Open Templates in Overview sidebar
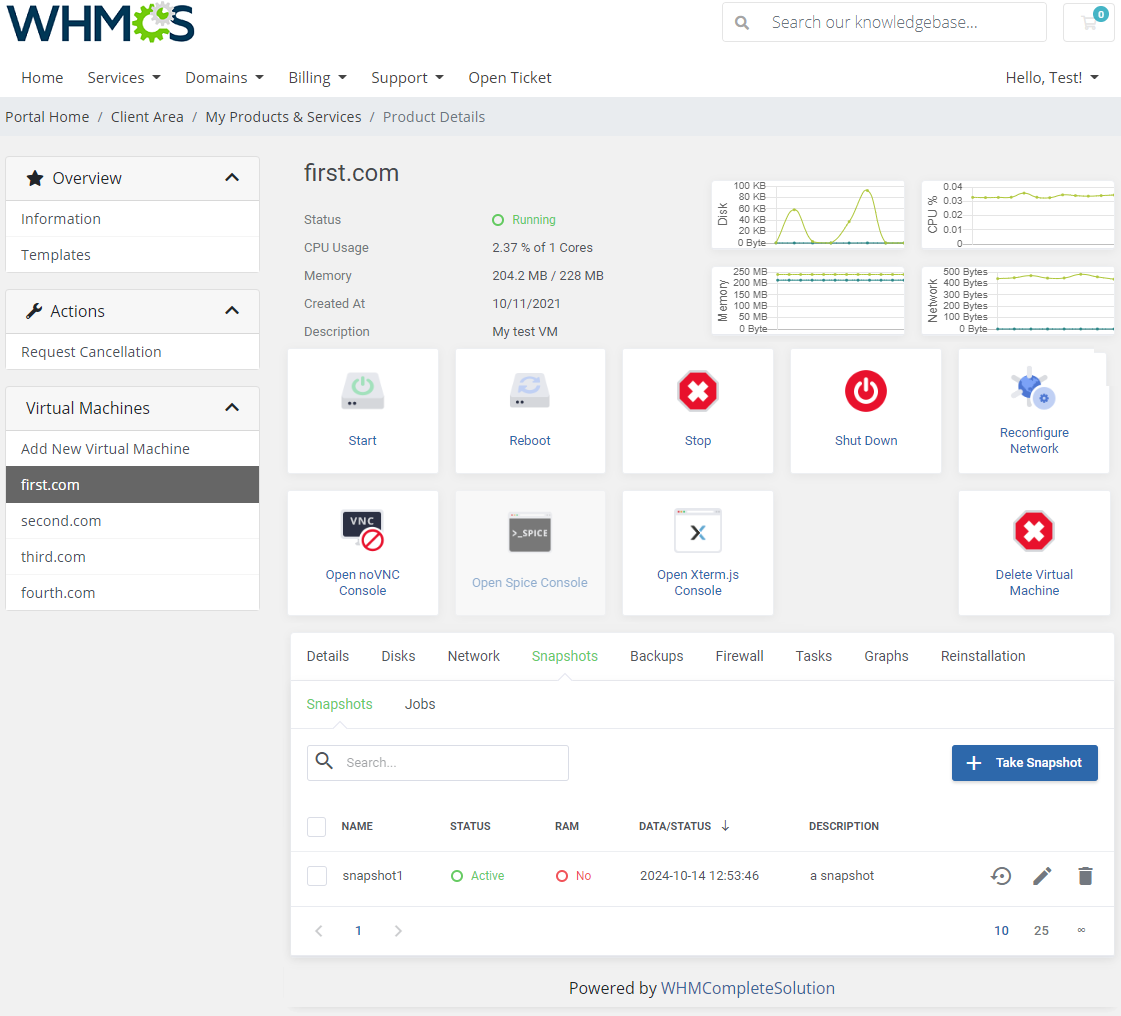The width and height of the screenshot is (1121, 1016). [x=132, y=255]
